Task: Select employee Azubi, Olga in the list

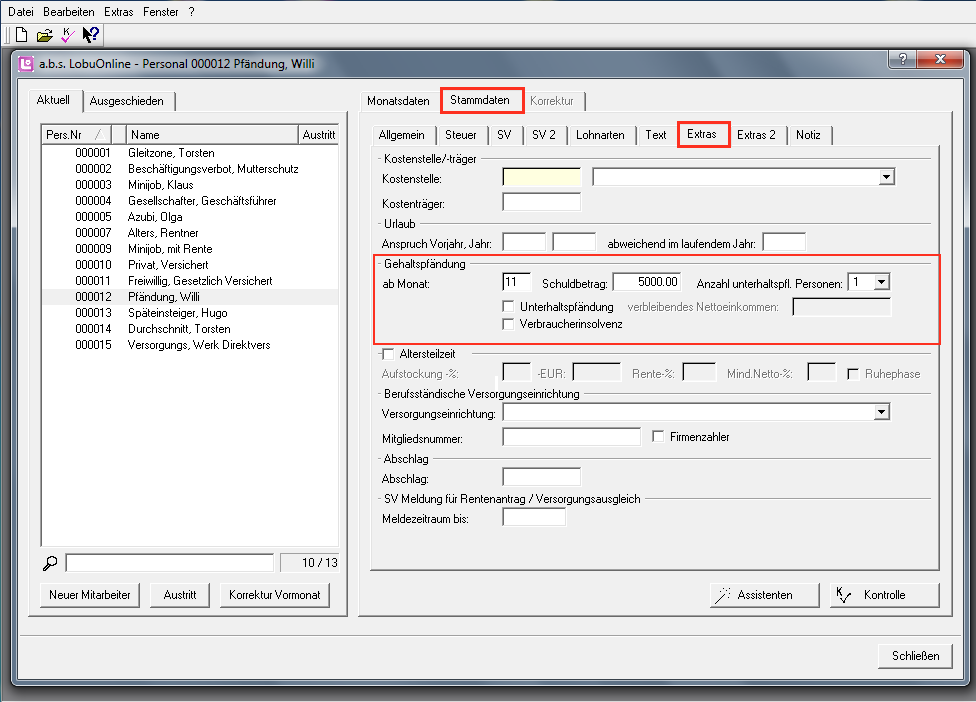Action: [155, 217]
